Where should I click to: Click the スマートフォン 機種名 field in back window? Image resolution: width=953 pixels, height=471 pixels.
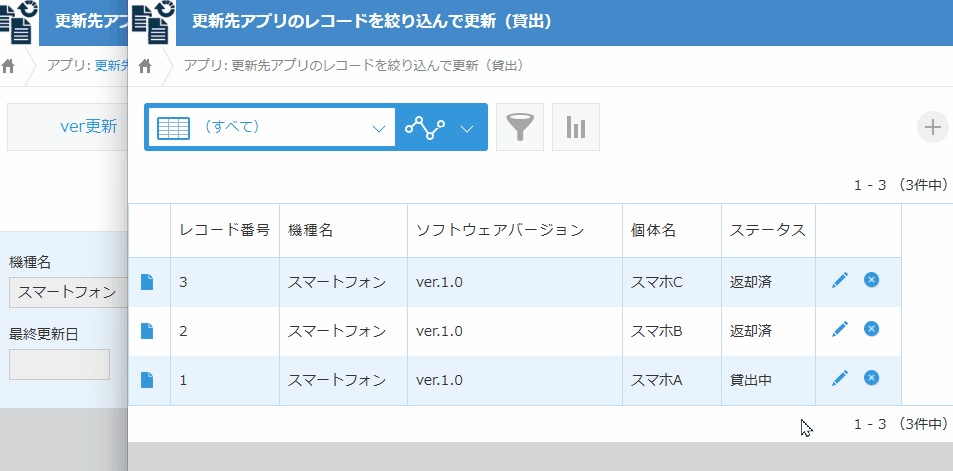pyautogui.click(x=68, y=292)
